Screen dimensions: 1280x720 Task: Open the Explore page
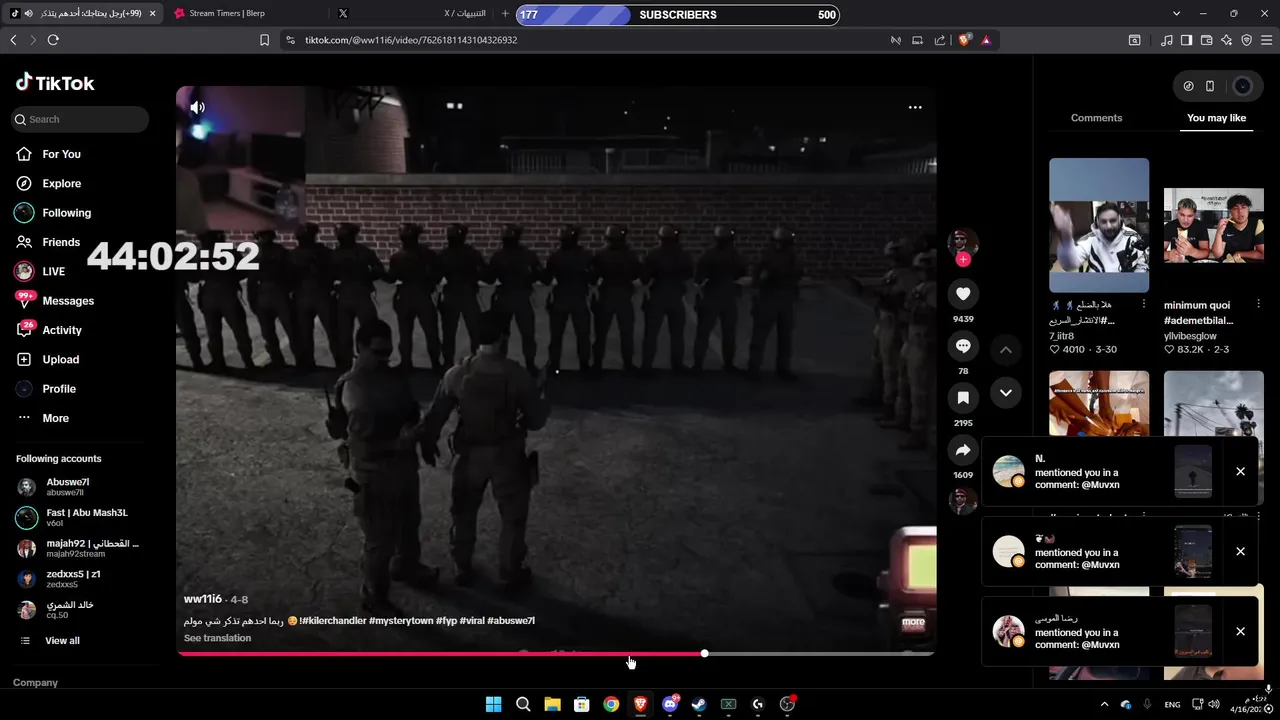tap(48, 183)
